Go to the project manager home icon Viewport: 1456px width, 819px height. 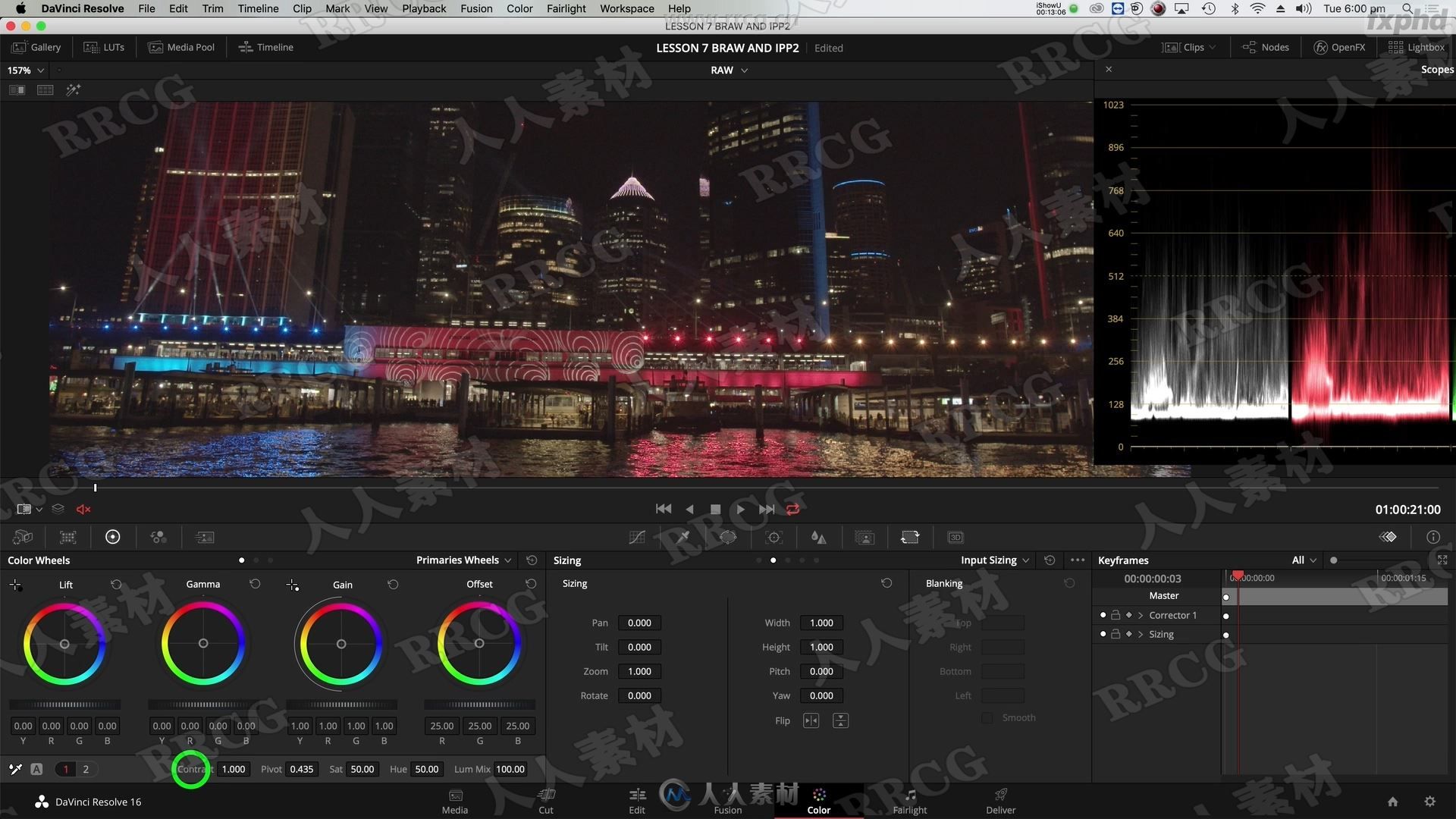click(1392, 802)
